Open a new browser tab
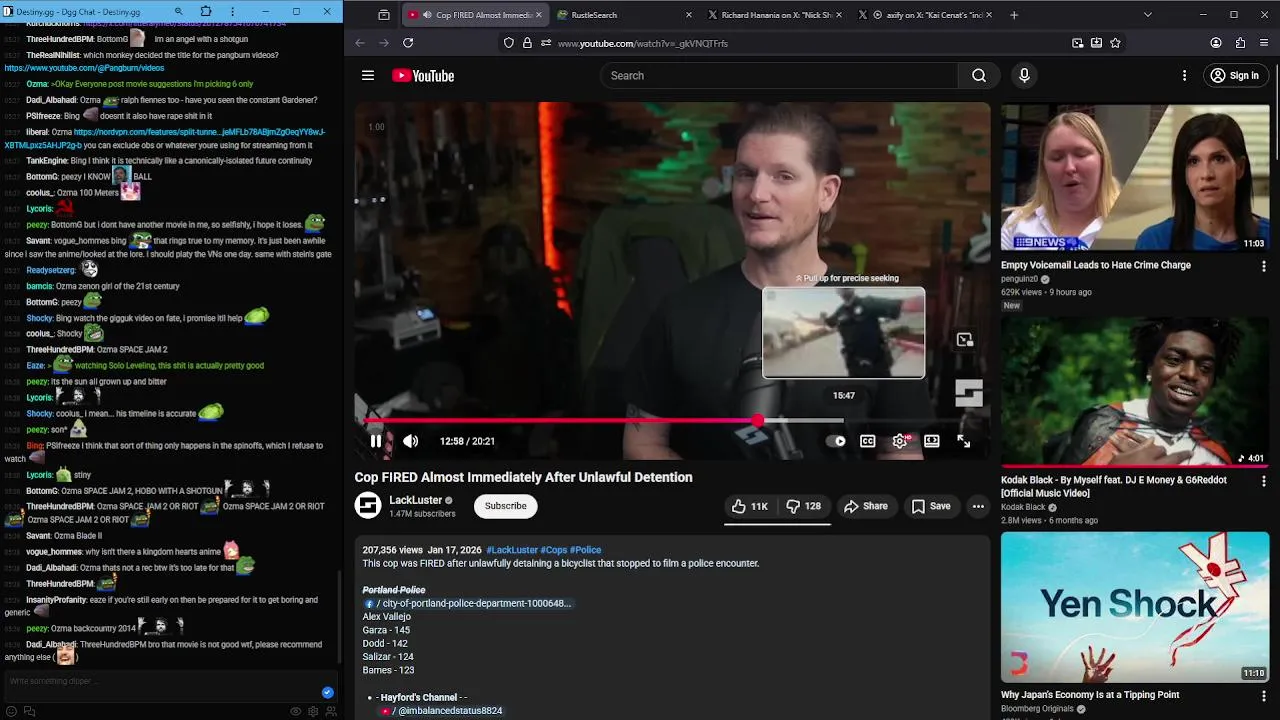Screen dimensions: 1280x720 tap(1014, 15)
